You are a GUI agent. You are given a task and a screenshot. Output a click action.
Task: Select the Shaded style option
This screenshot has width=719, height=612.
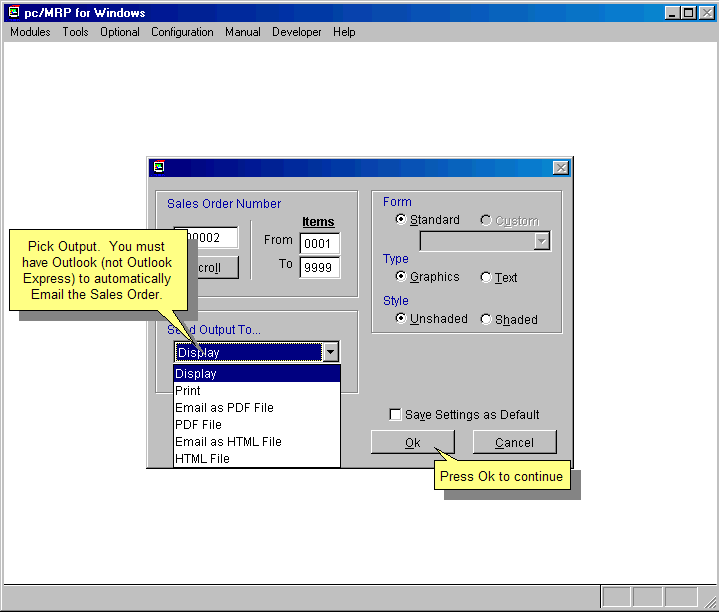[487, 320]
